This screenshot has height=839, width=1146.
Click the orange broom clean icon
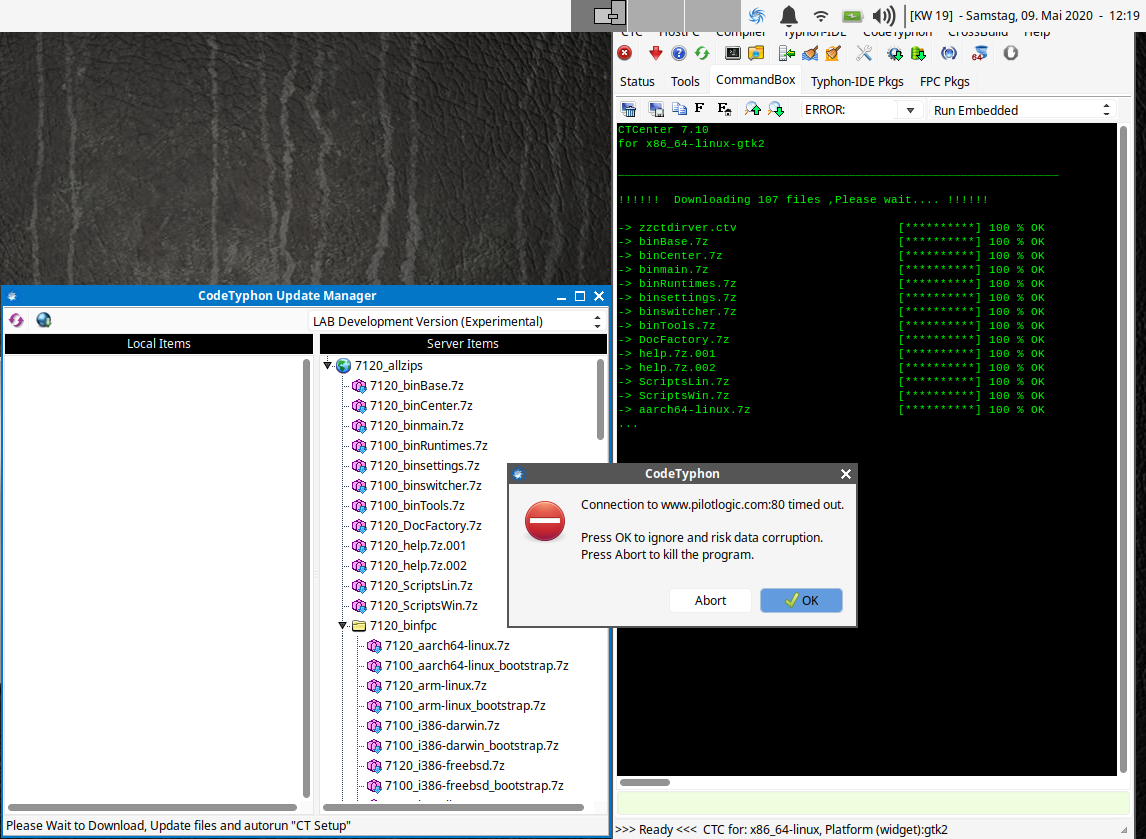tap(833, 53)
